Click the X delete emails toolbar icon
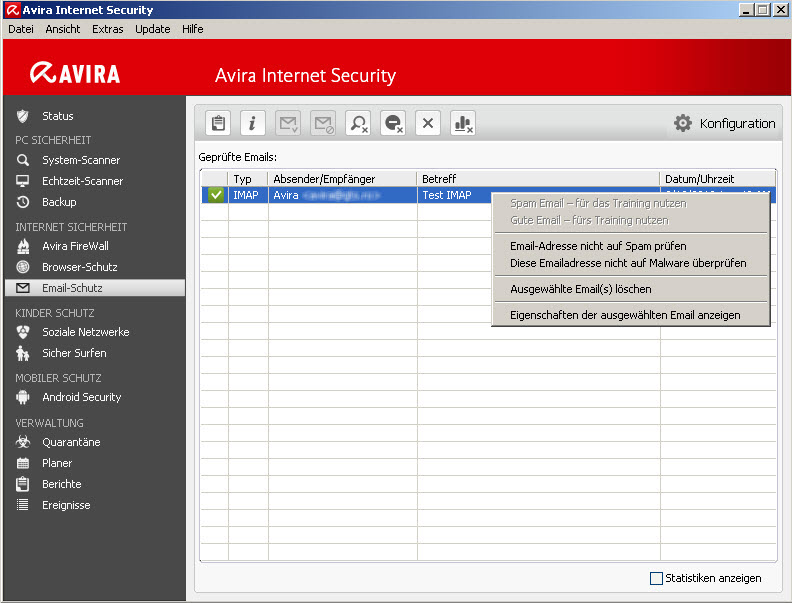This screenshot has width=792, height=603. click(x=428, y=123)
